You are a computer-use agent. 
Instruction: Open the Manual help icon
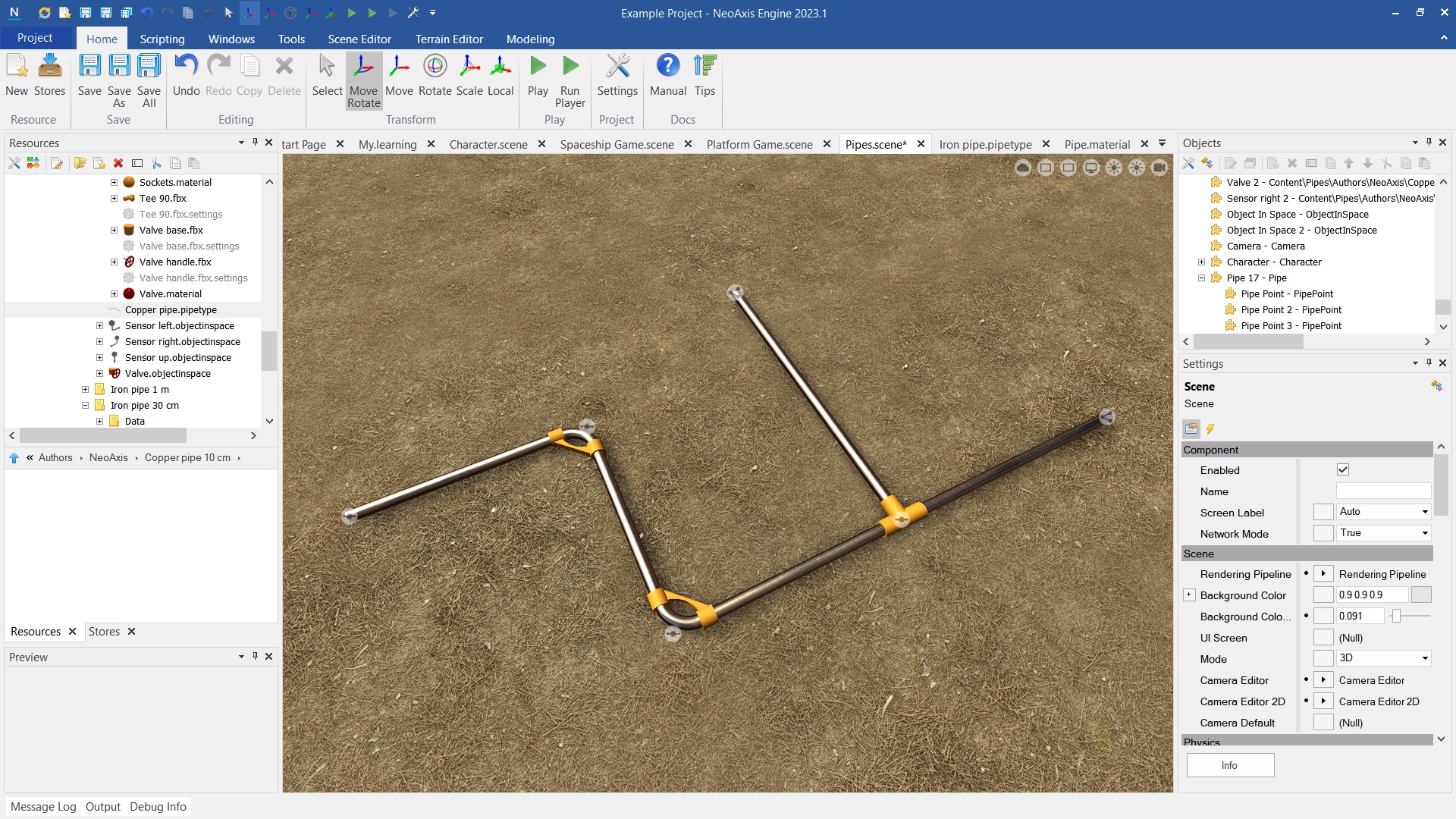click(667, 76)
